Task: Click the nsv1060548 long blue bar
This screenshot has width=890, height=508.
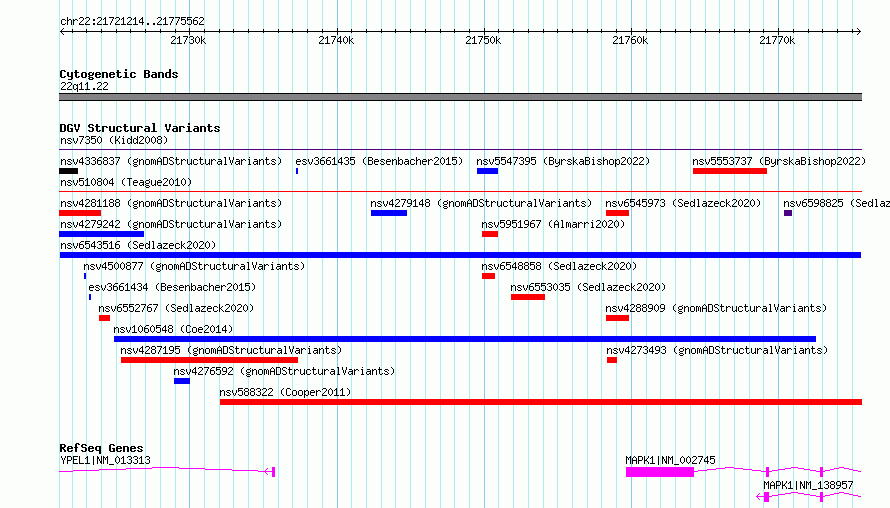Action: point(465,339)
